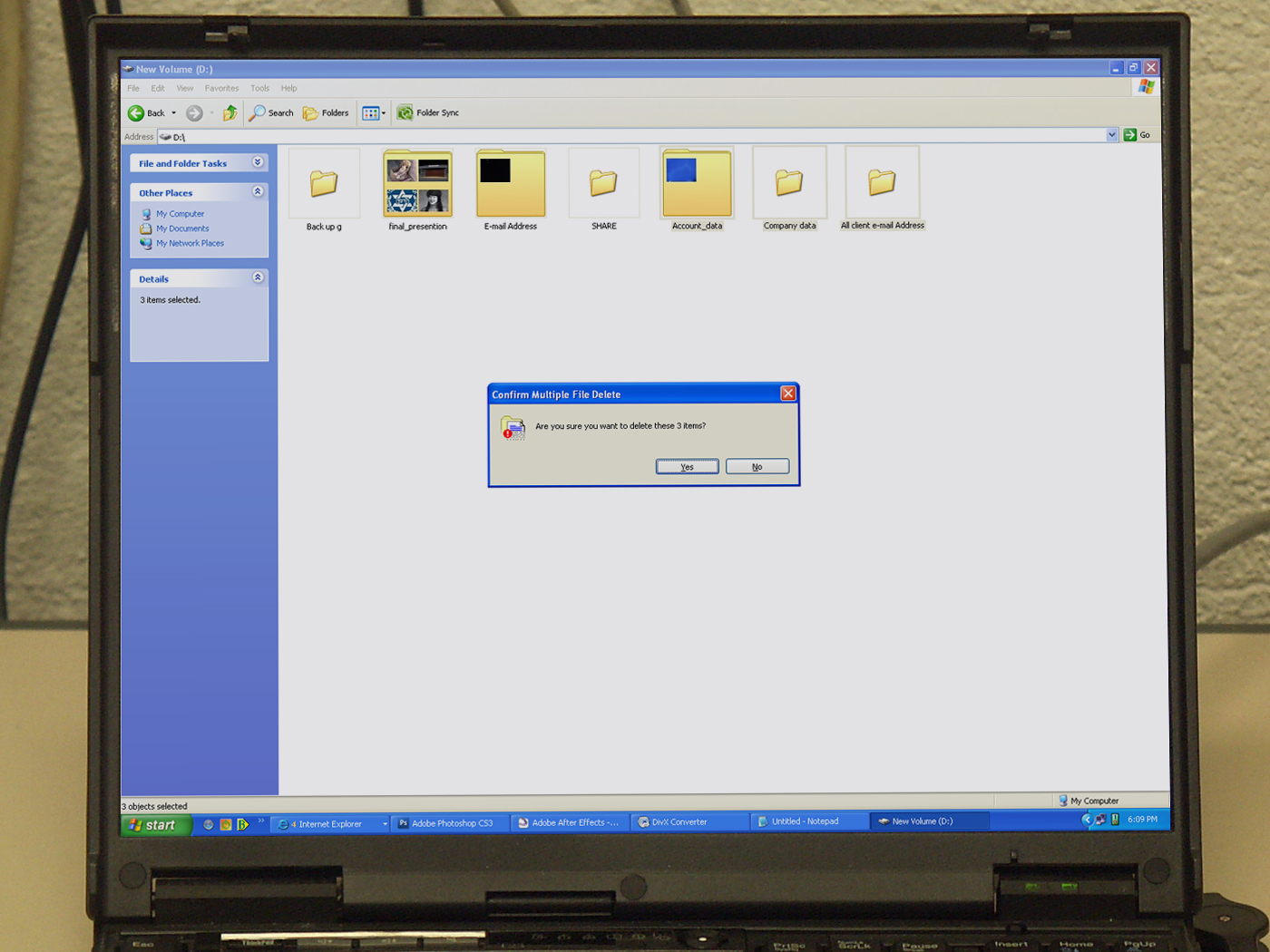The height and width of the screenshot is (952, 1270).
Task: Go back with the Back arrow icon
Action: (136, 113)
